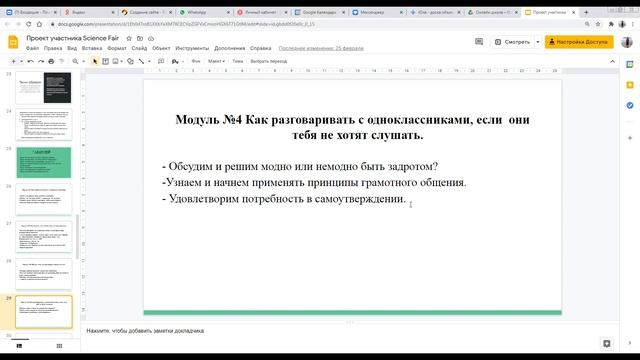Open the shape insertion tool
The image size is (640, 360).
pos(130,61)
